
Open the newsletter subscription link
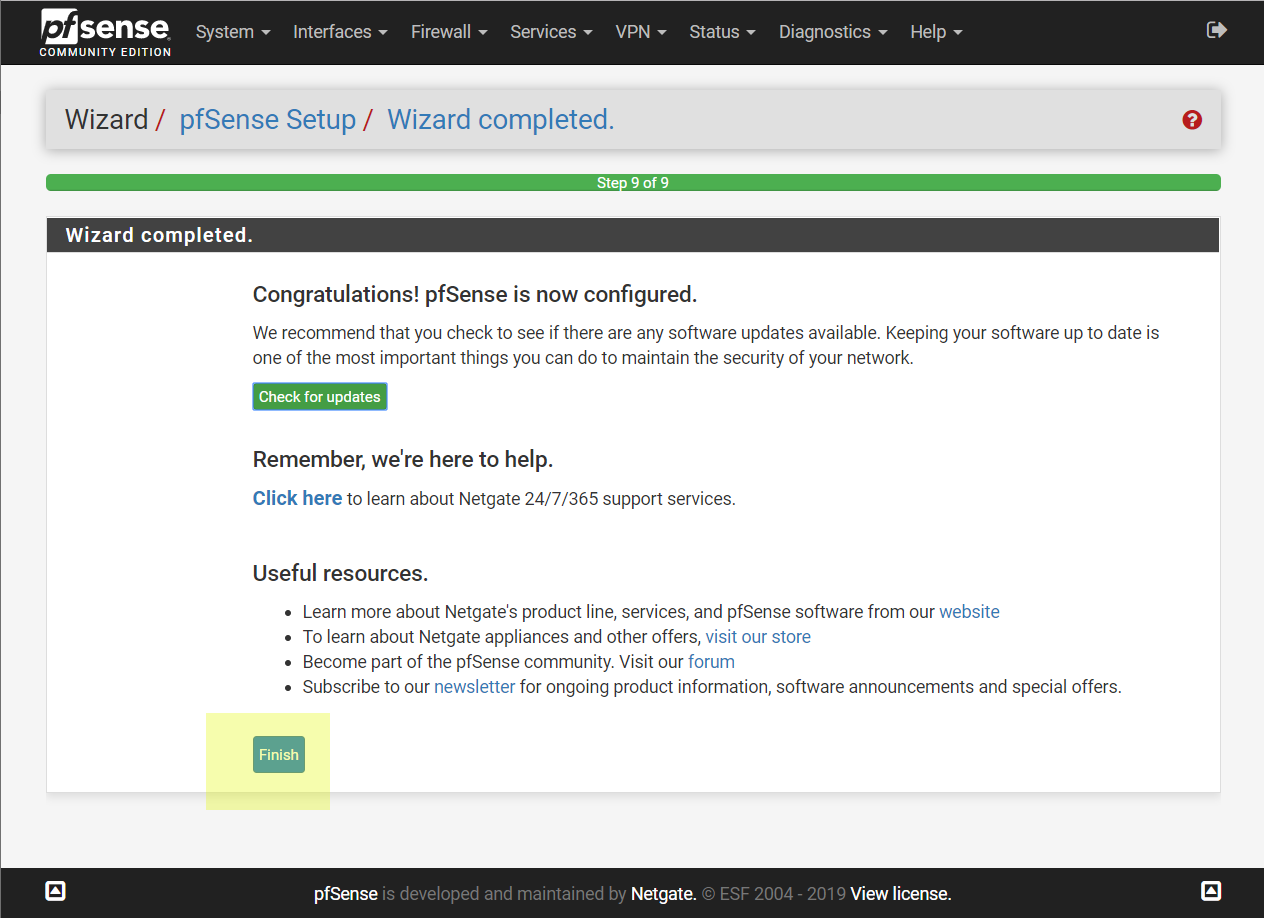475,687
